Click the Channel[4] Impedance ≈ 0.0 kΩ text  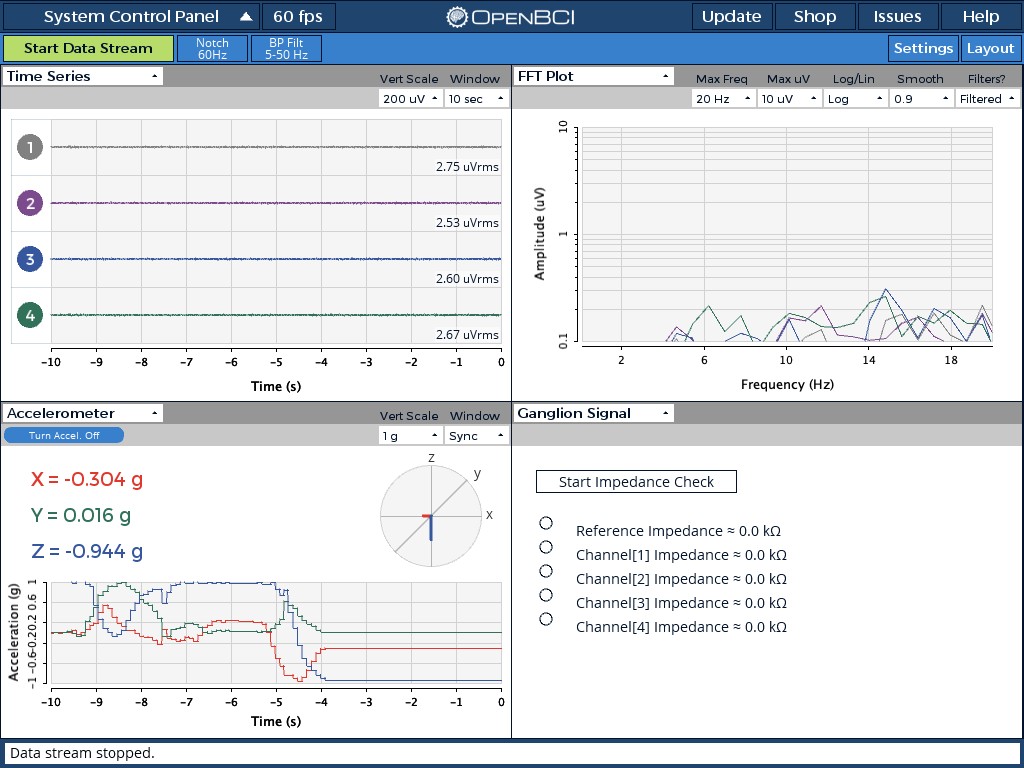681,627
